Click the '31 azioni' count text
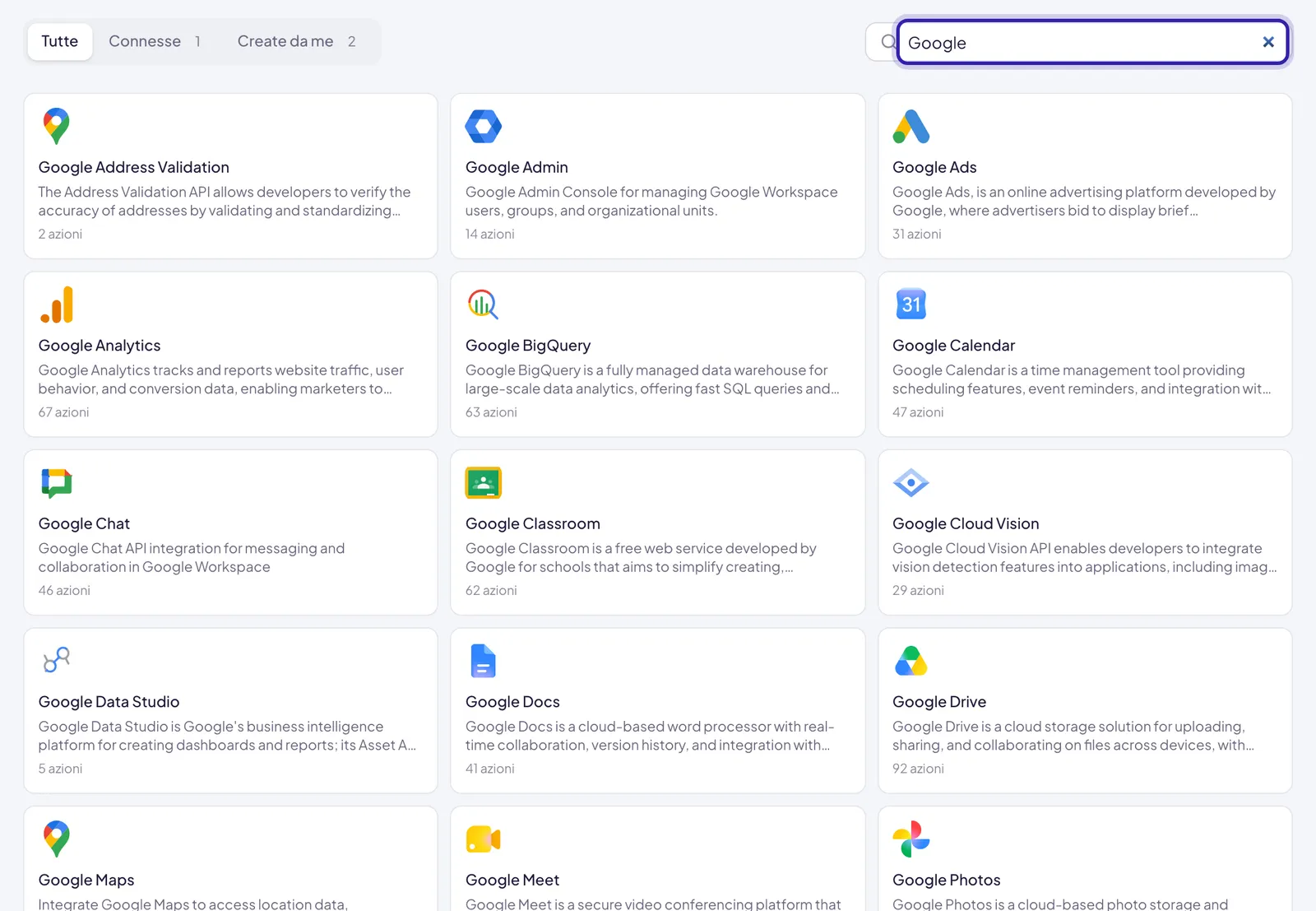The width and height of the screenshot is (1316, 911). click(x=916, y=234)
